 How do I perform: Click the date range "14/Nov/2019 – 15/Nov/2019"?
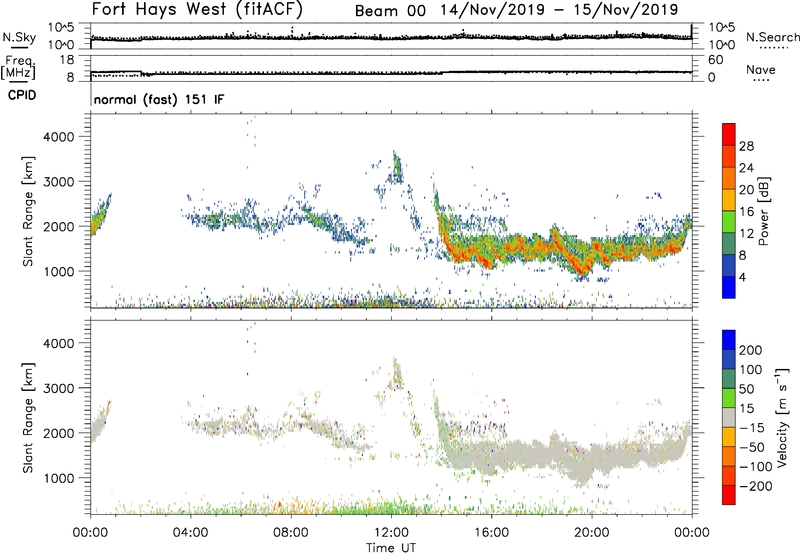[559, 10]
